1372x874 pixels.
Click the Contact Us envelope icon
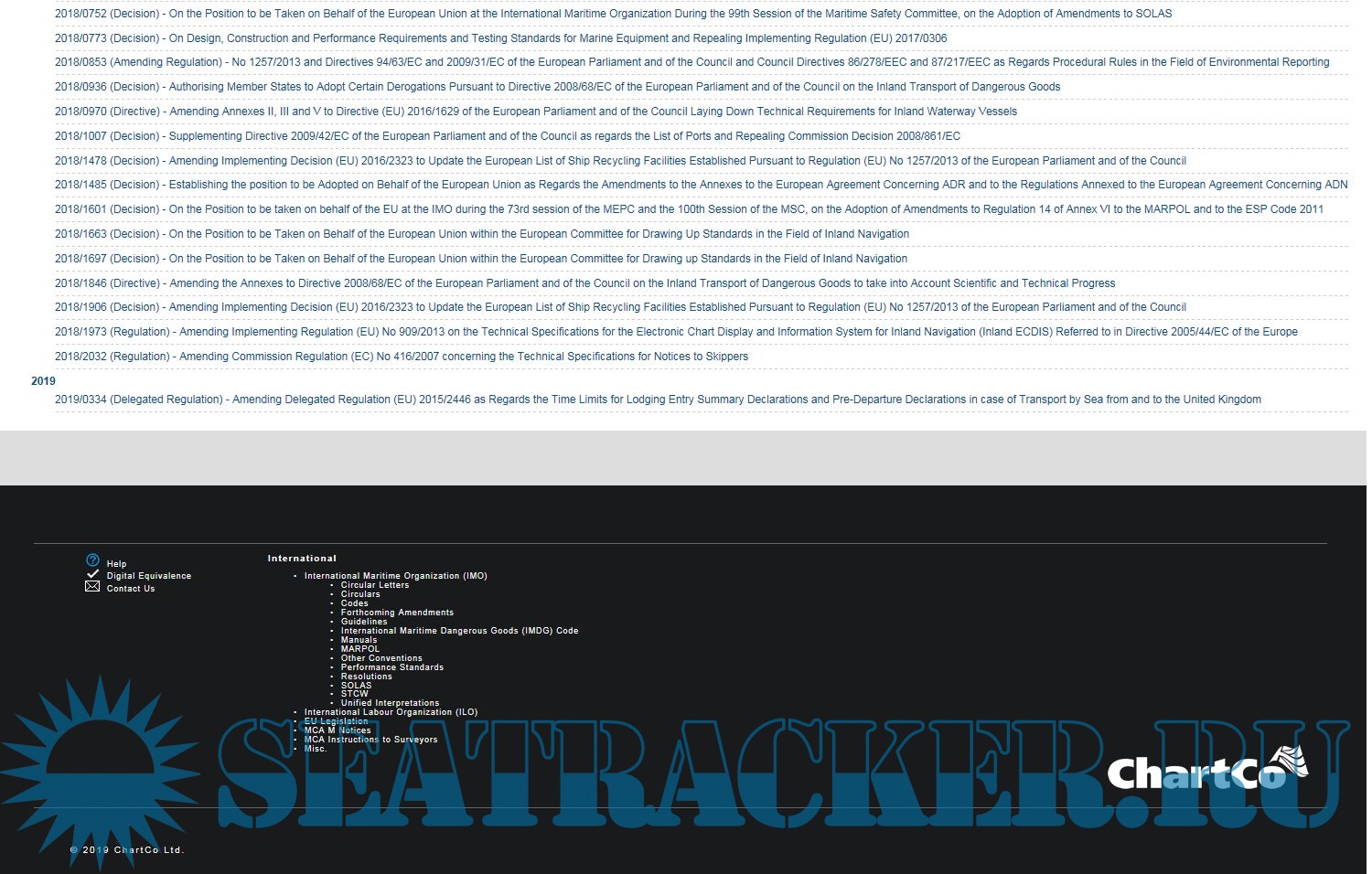92,587
